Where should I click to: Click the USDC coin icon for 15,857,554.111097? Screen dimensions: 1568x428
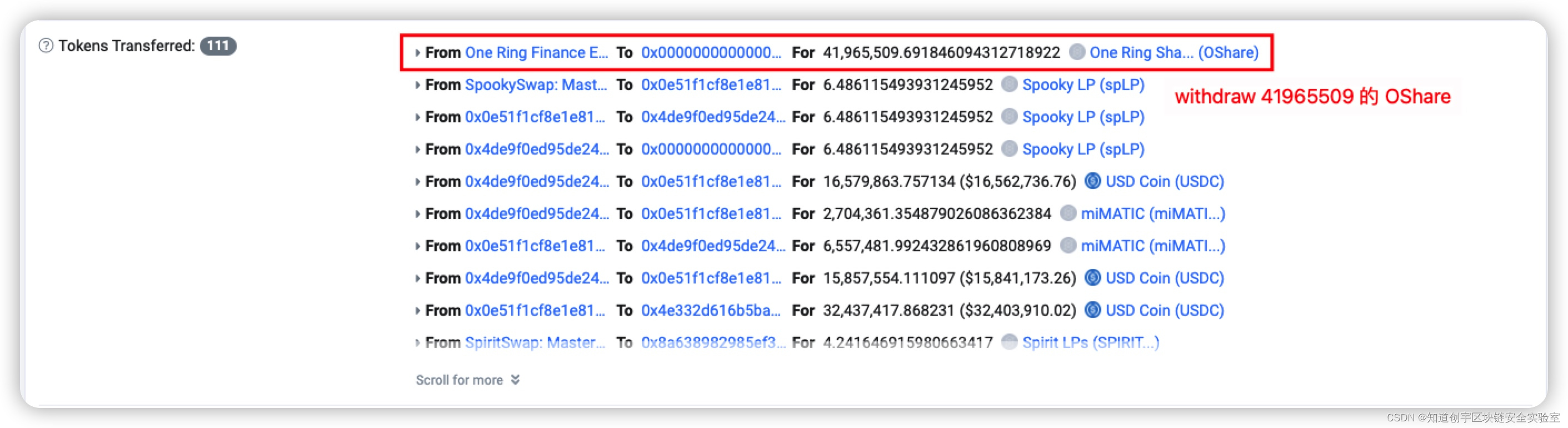1092,277
